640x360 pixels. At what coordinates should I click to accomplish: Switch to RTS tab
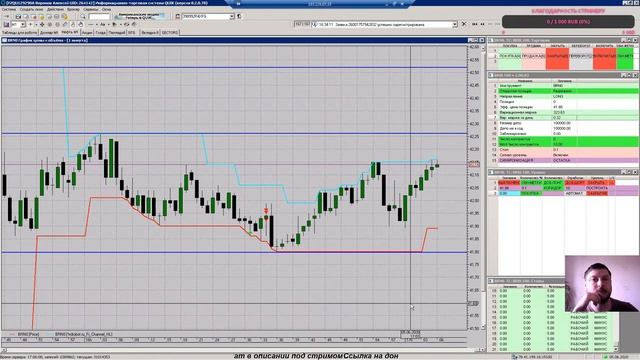click(x=132, y=32)
